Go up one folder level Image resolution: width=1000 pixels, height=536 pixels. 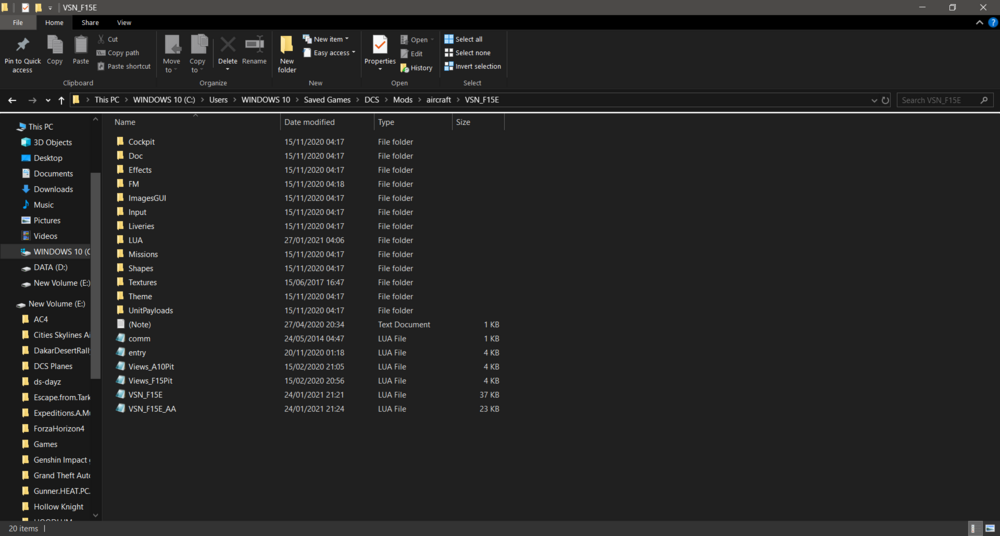[x=61, y=100]
